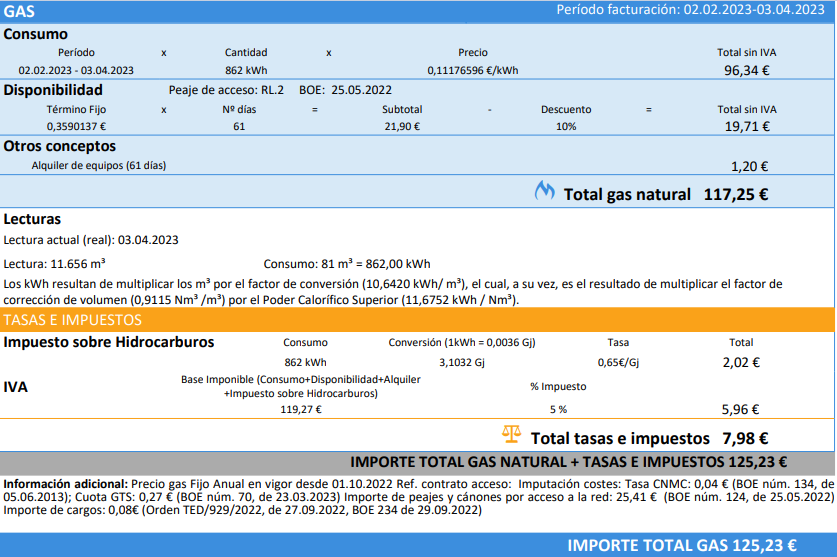Image resolution: width=837 pixels, height=557 pixels.
Task: Click the amount '117,25 €'
Action: pyautogui.click(x=736, y=194)
